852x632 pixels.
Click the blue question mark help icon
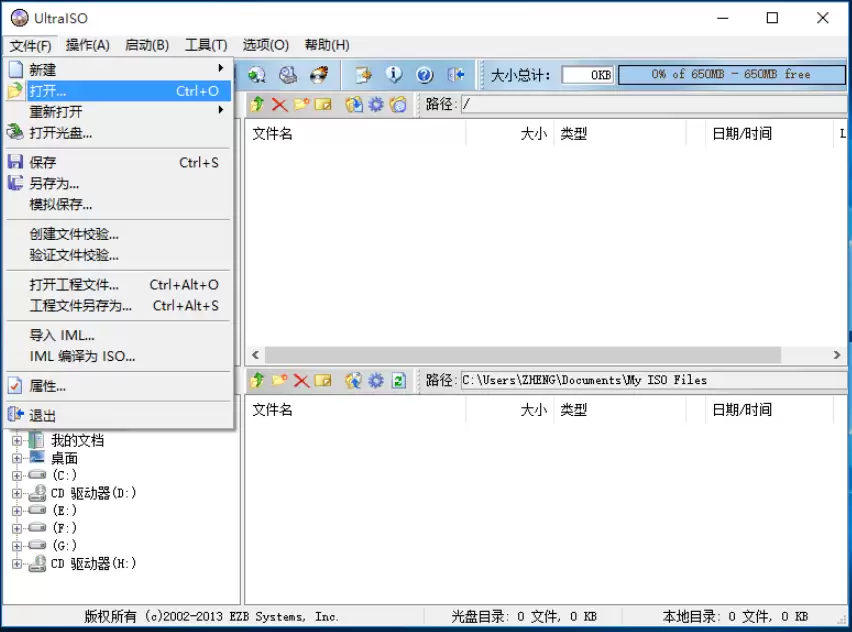[x=425, y=75]
